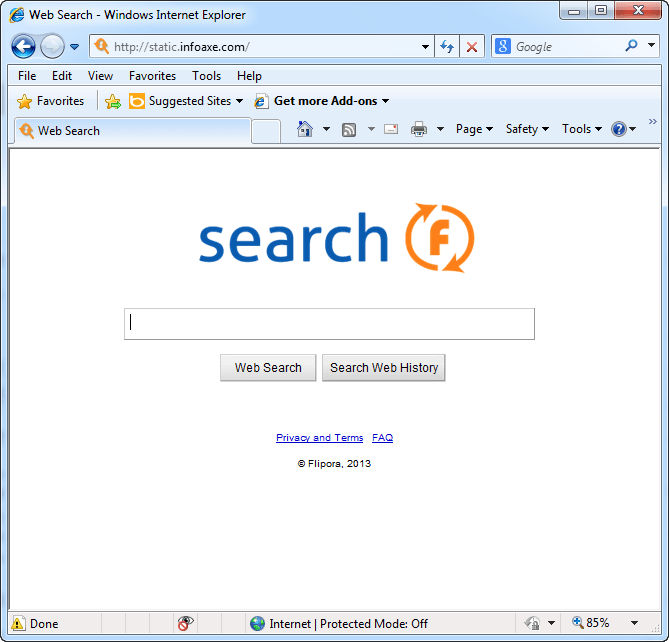Open the Privacy and Terms link
Viewport: 669px width, 642px height.
pyautogui.click(x=320, y=438)
